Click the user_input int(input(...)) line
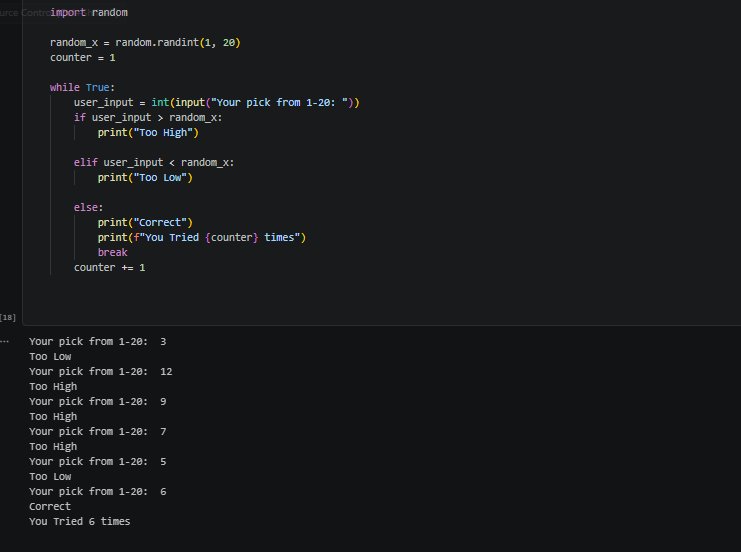The width and height of the screenshot is (741, 552). (x=216, y=103)
